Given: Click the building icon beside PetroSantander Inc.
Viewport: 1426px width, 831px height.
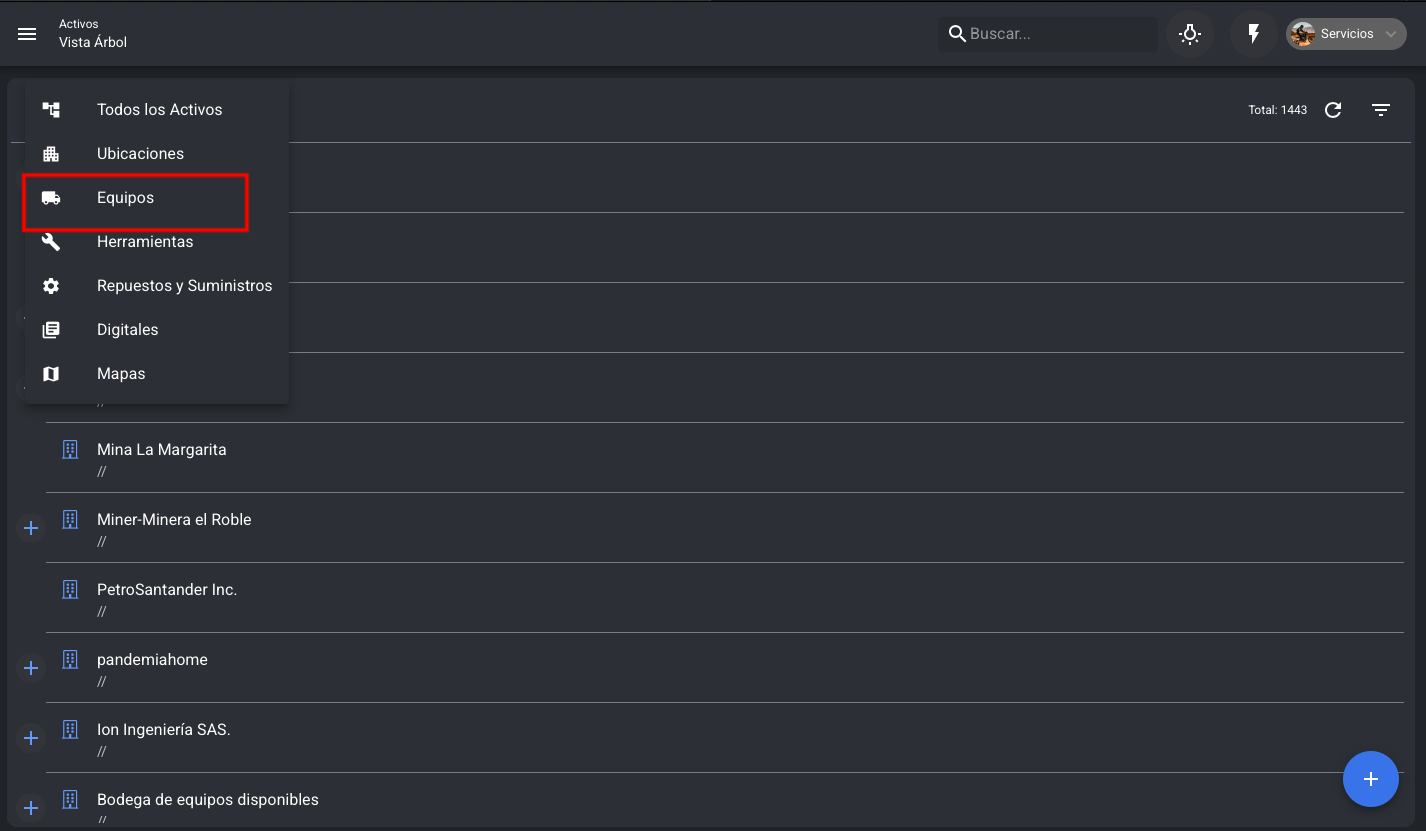Looking at the screenshot, I should pyautogui.click(x=70, y=590).
